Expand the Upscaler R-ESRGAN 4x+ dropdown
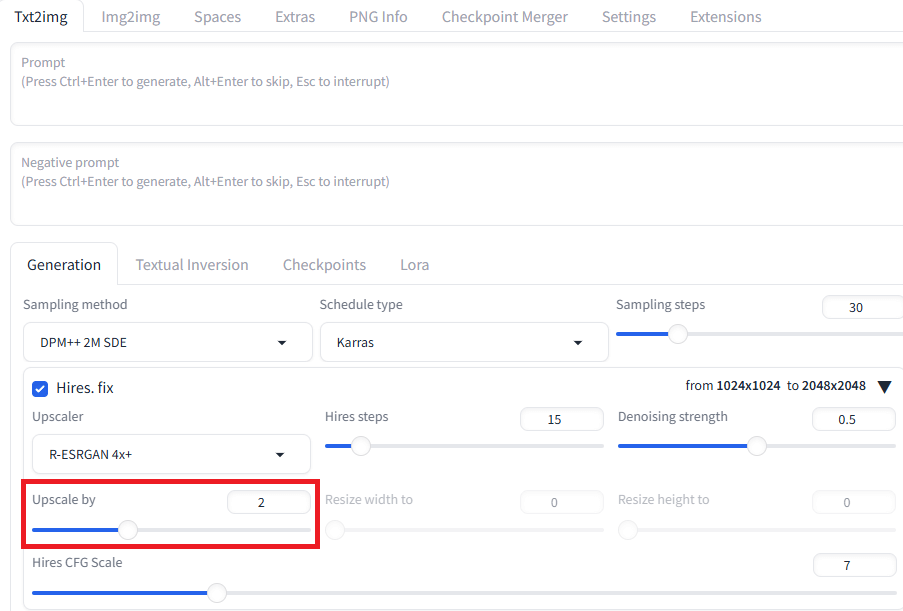Viewport: 903px width, 611px height. click(171, 454)
